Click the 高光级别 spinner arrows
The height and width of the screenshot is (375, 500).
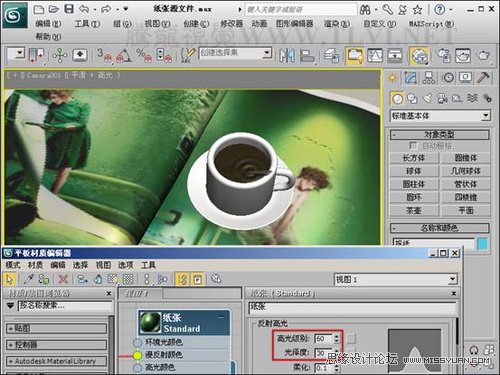coord(336,339)
